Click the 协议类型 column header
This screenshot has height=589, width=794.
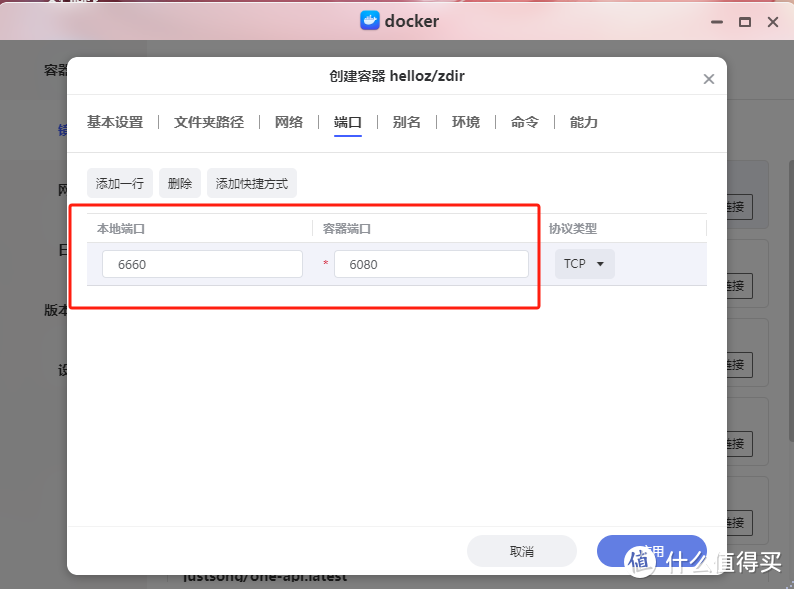coord(573,228)
